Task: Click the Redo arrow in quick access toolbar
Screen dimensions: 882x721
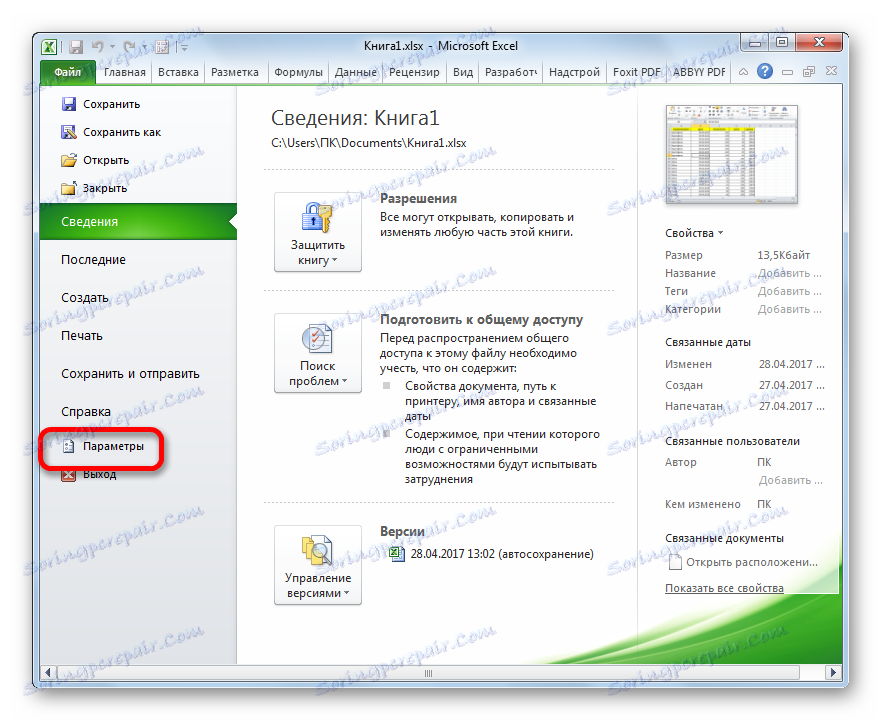Action: tap(129, 47)
